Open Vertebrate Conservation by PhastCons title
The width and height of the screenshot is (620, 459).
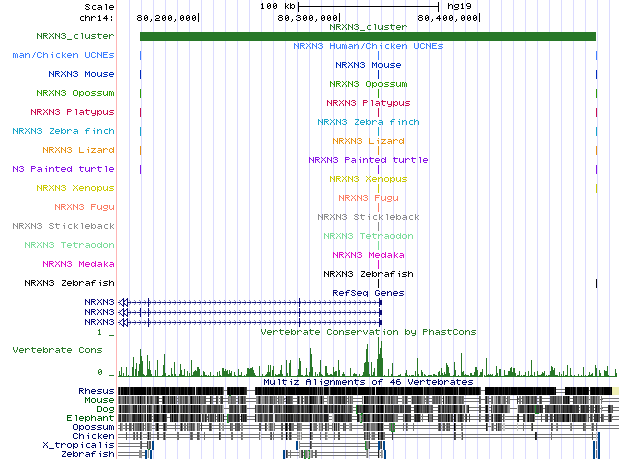coord(368,331)
